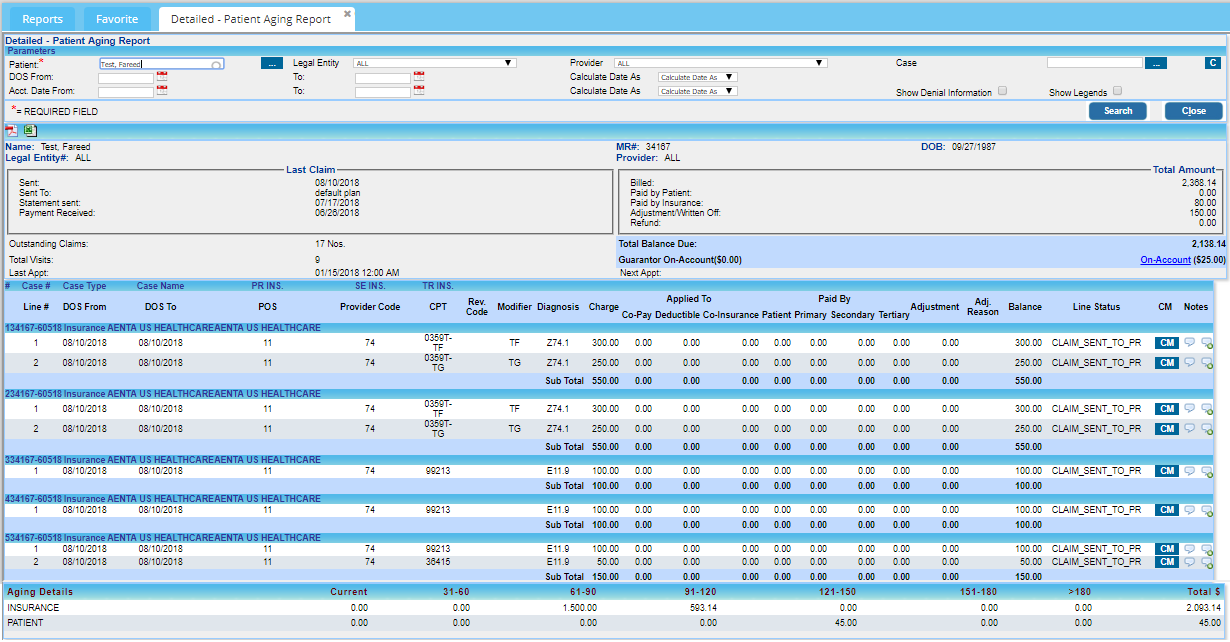Image resolution: width=1230 pixels, height=642 pixels.
Task: Click the blue C button beside Case
Action: coord(1212,63)
